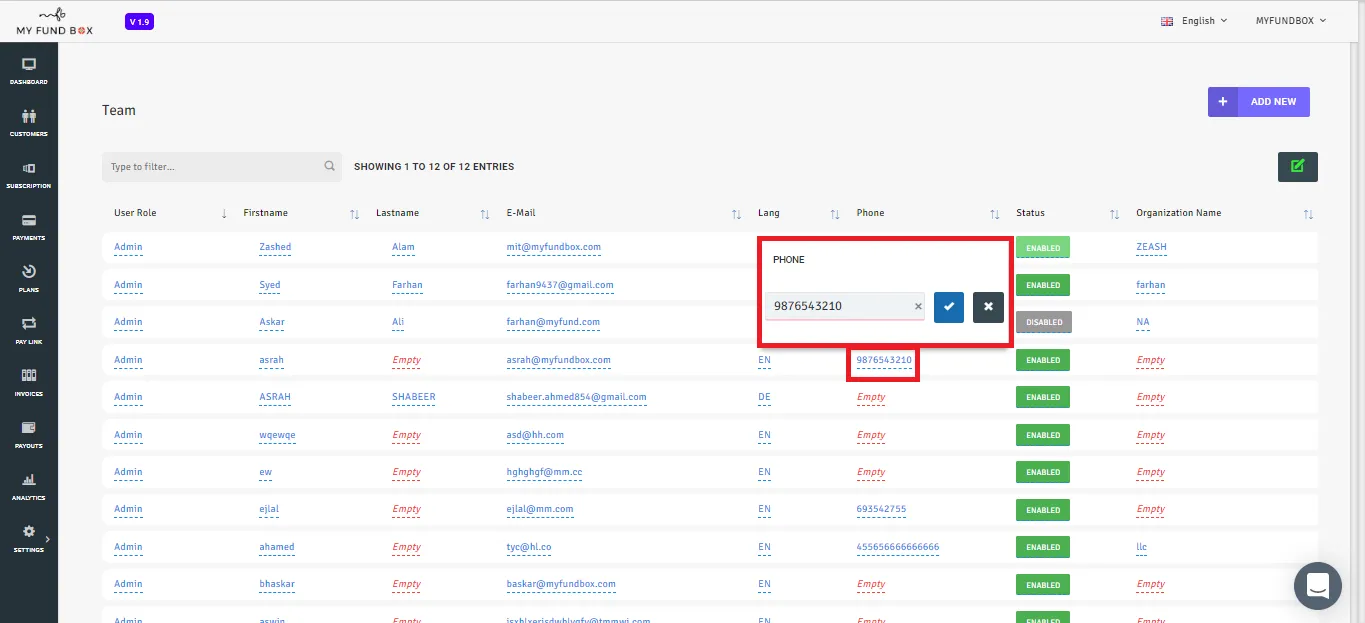Viewport: 1365px width, 623px height.
Task: Open the mit@myfundbox.com email link
Action: (x=554, y=247)
